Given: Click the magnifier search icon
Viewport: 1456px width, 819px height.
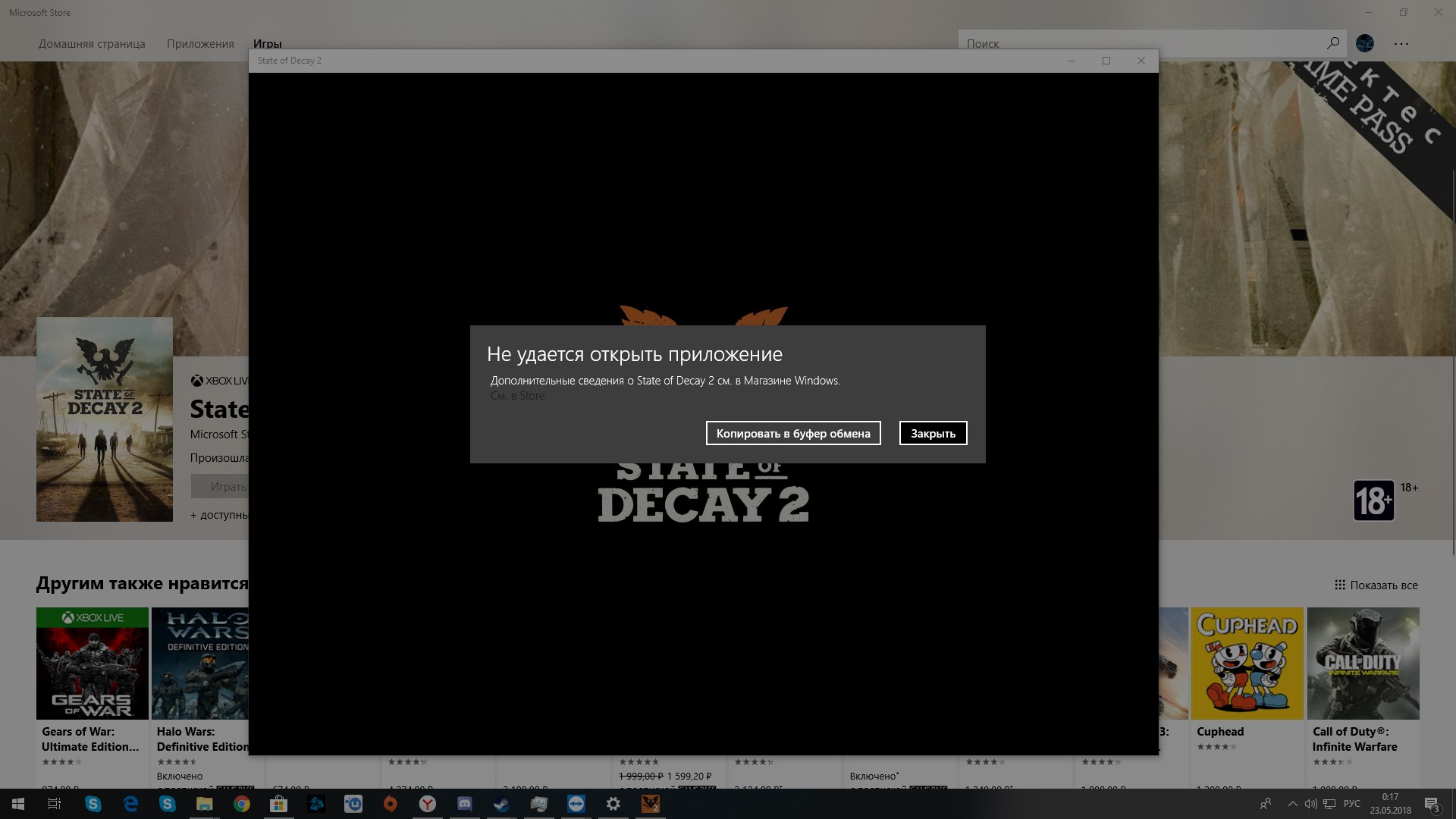Looking at the screenshot, I should coord(1332,43).
